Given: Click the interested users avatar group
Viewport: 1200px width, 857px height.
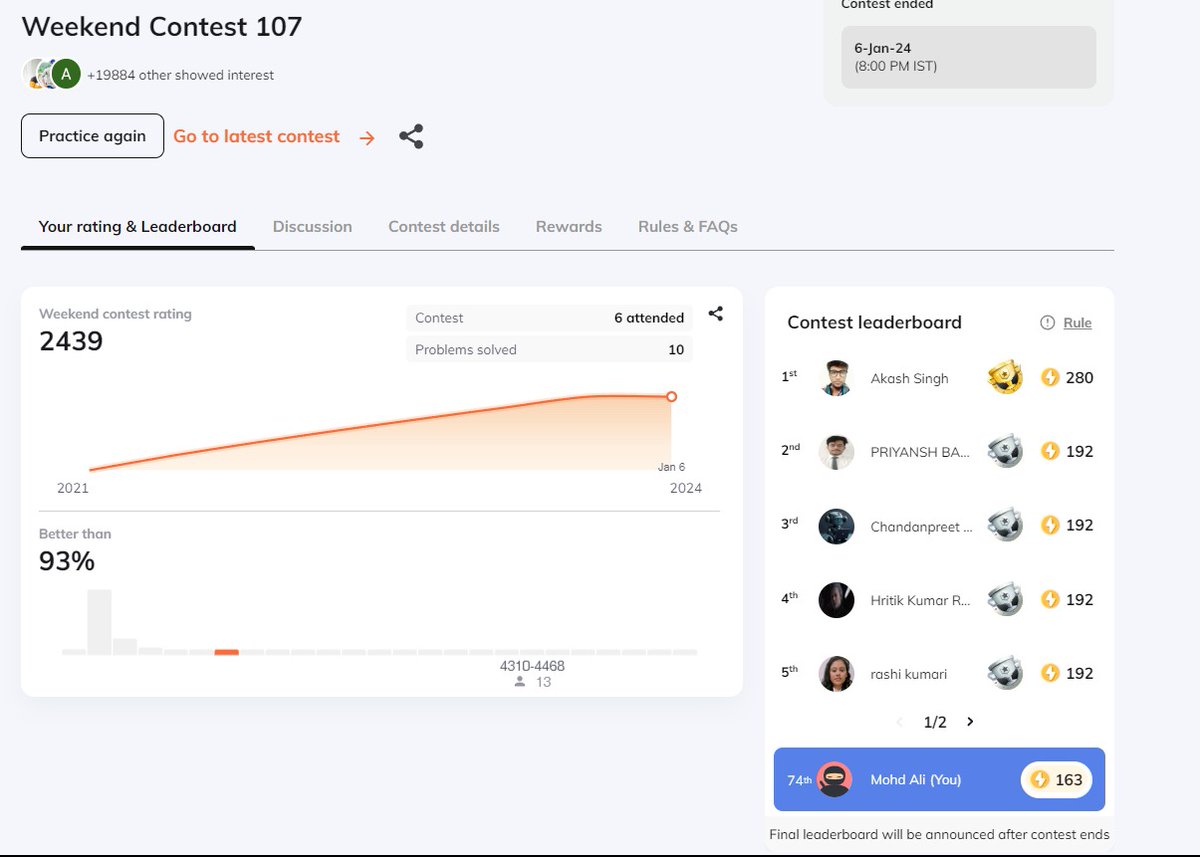Looking at the screenshot, I should point(52,74).
